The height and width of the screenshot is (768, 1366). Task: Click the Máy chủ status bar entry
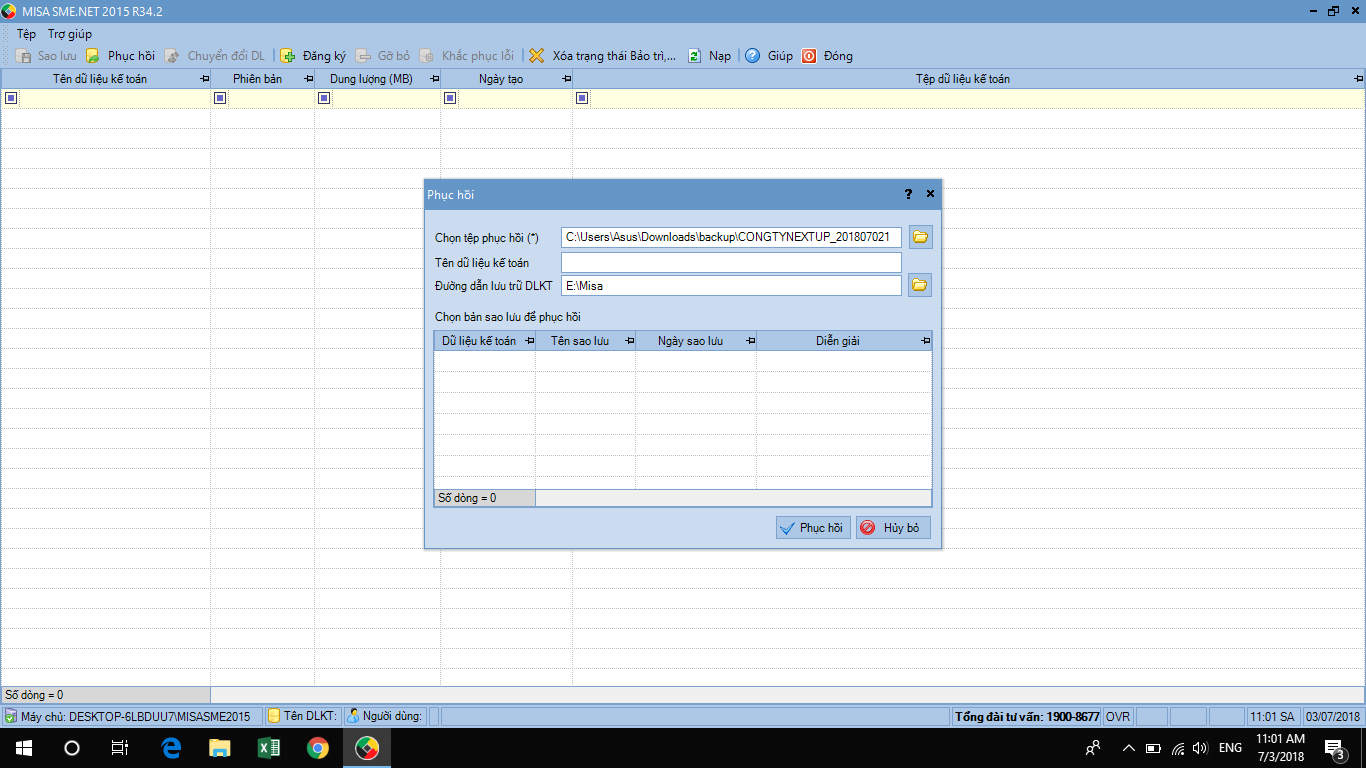(x=132, y=716)
